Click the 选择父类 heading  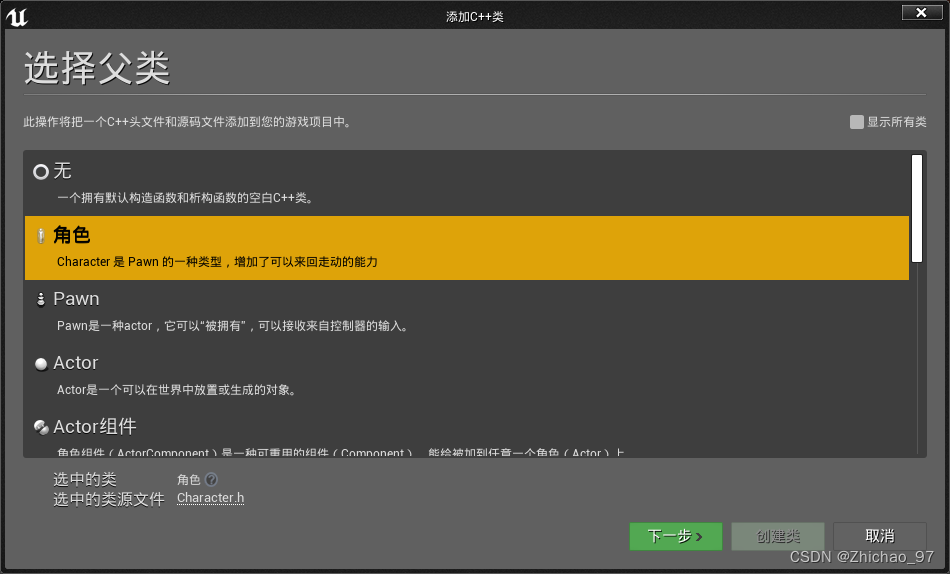click(x=97, y=67)
